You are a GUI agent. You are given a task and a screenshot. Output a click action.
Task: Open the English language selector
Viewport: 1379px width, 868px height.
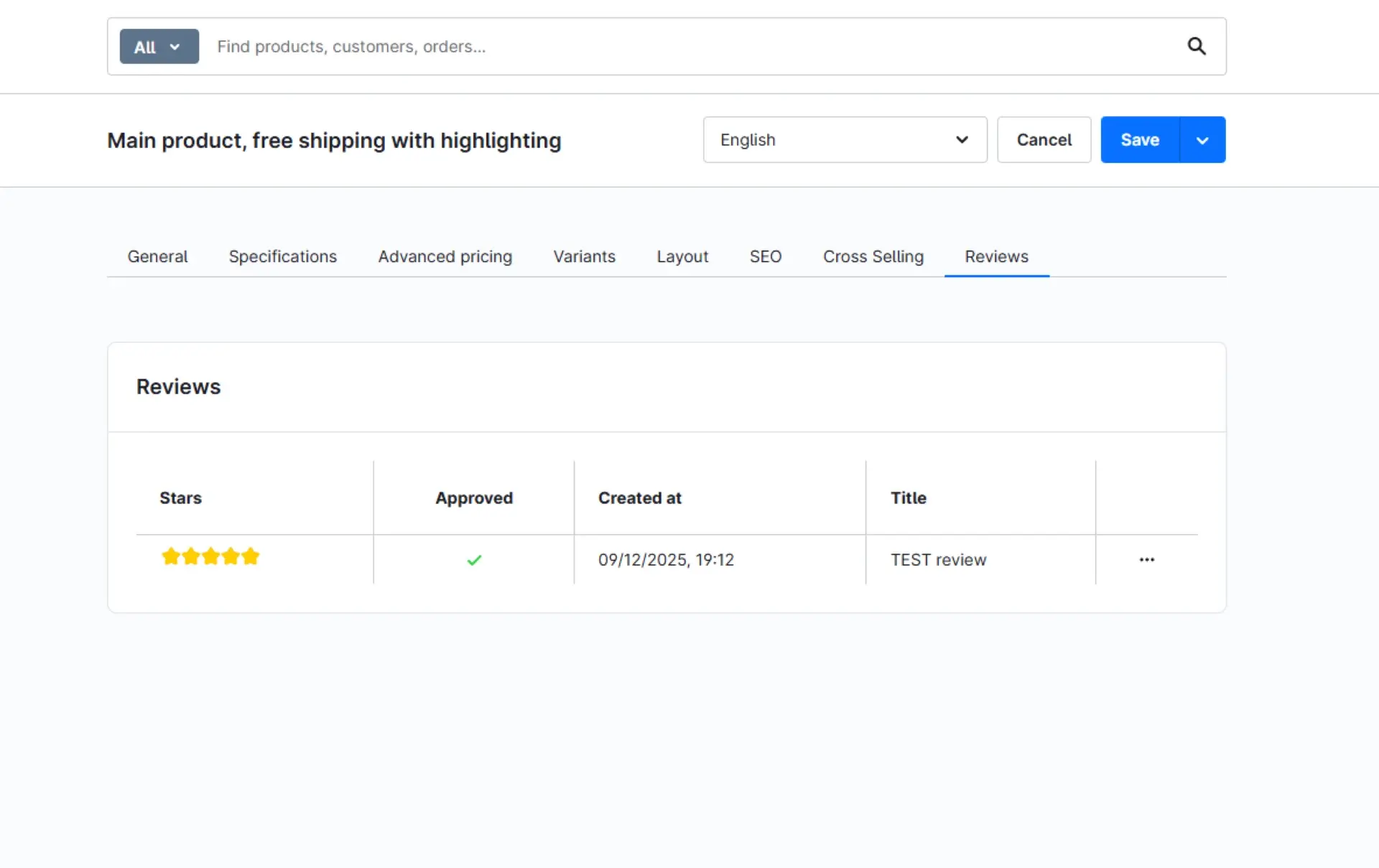click(845, 140)
